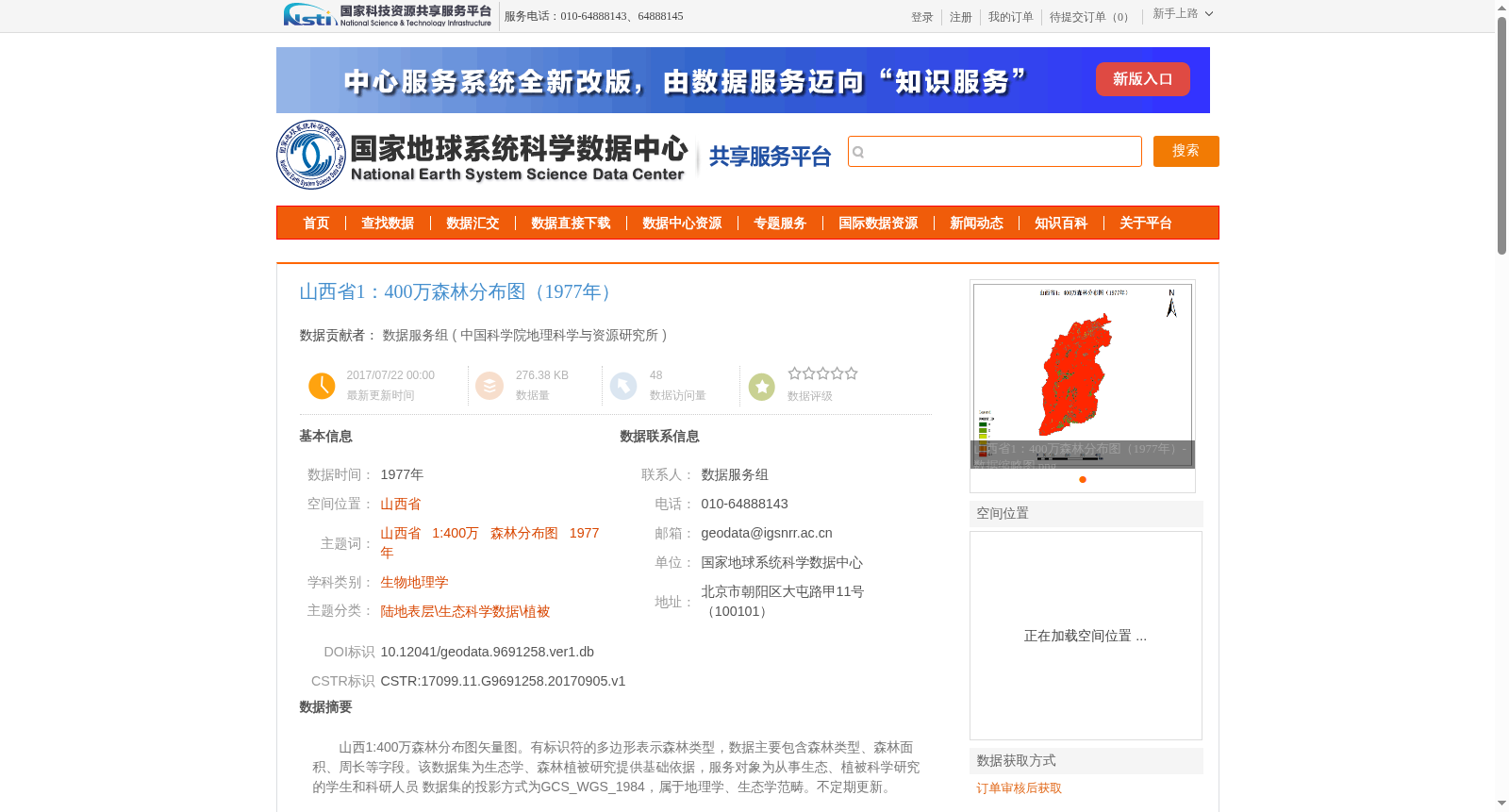Click the green star rating icon
The height and width of the screenshot is (812, 1509).
762,387
